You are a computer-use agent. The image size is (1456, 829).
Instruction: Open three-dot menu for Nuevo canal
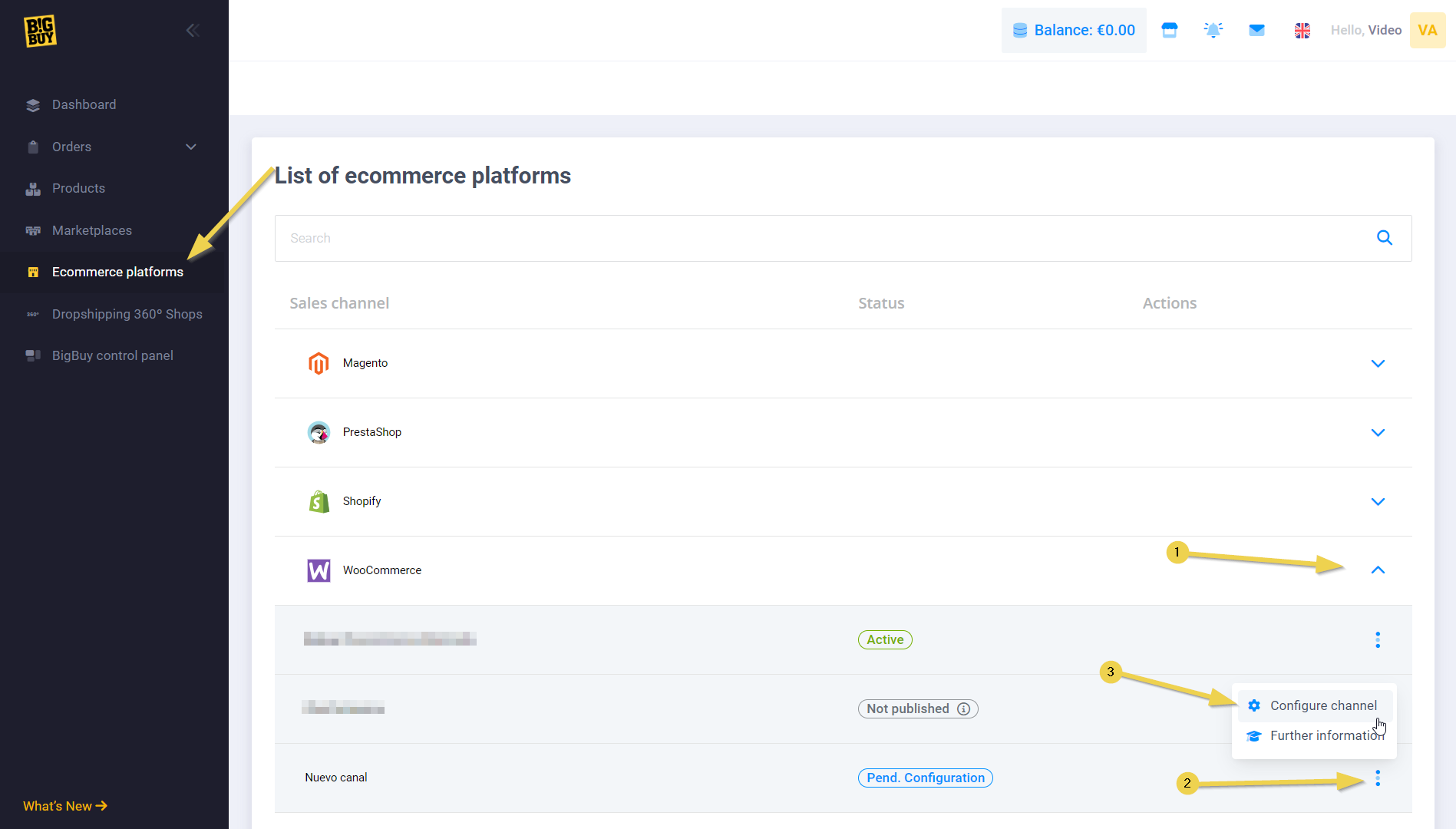(x=1378, y=778)
